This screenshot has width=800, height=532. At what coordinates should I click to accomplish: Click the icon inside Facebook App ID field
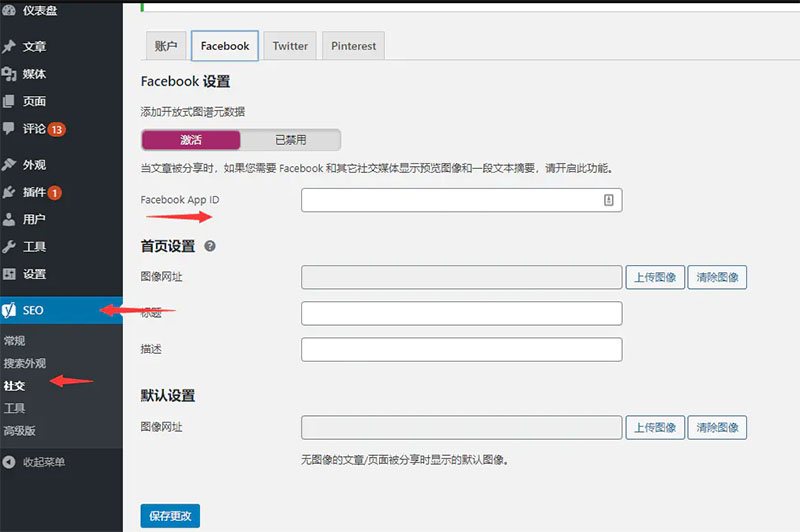click(x=609, y=200)
